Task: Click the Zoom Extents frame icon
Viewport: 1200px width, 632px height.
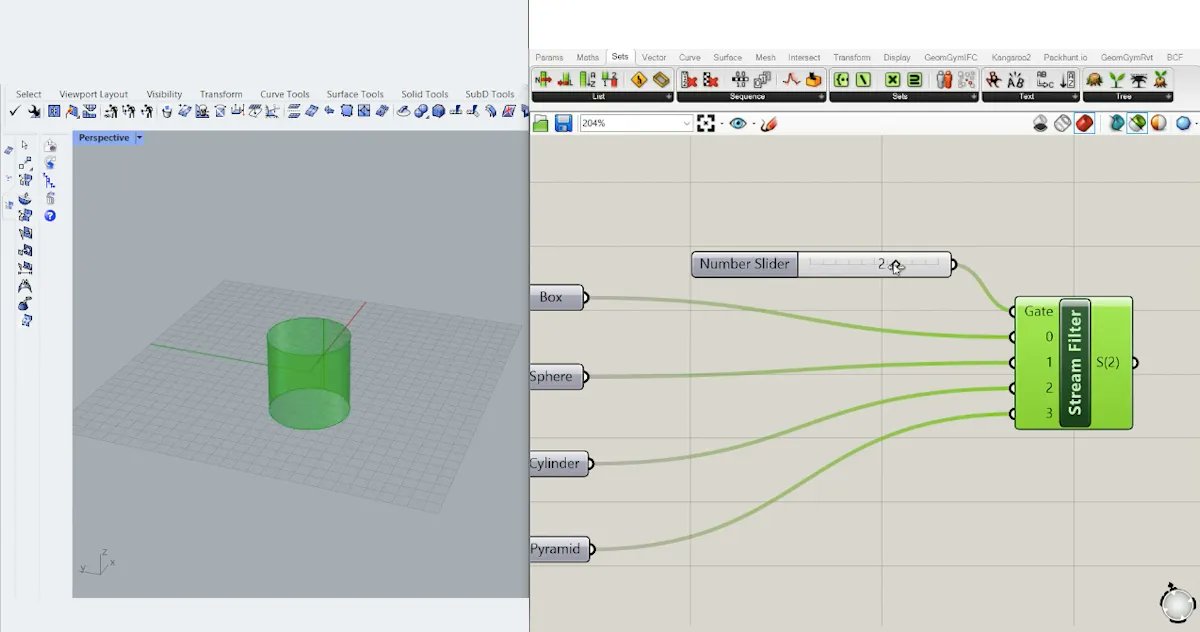Action: coord(705,123)
